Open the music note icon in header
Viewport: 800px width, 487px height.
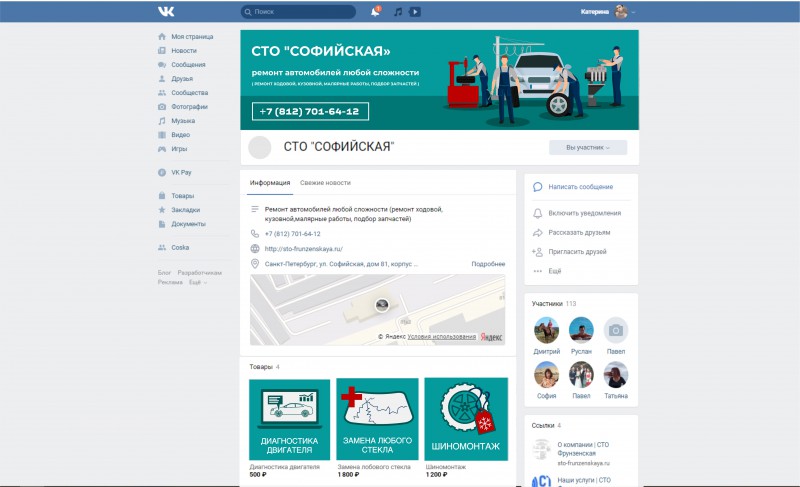(398, 11)
